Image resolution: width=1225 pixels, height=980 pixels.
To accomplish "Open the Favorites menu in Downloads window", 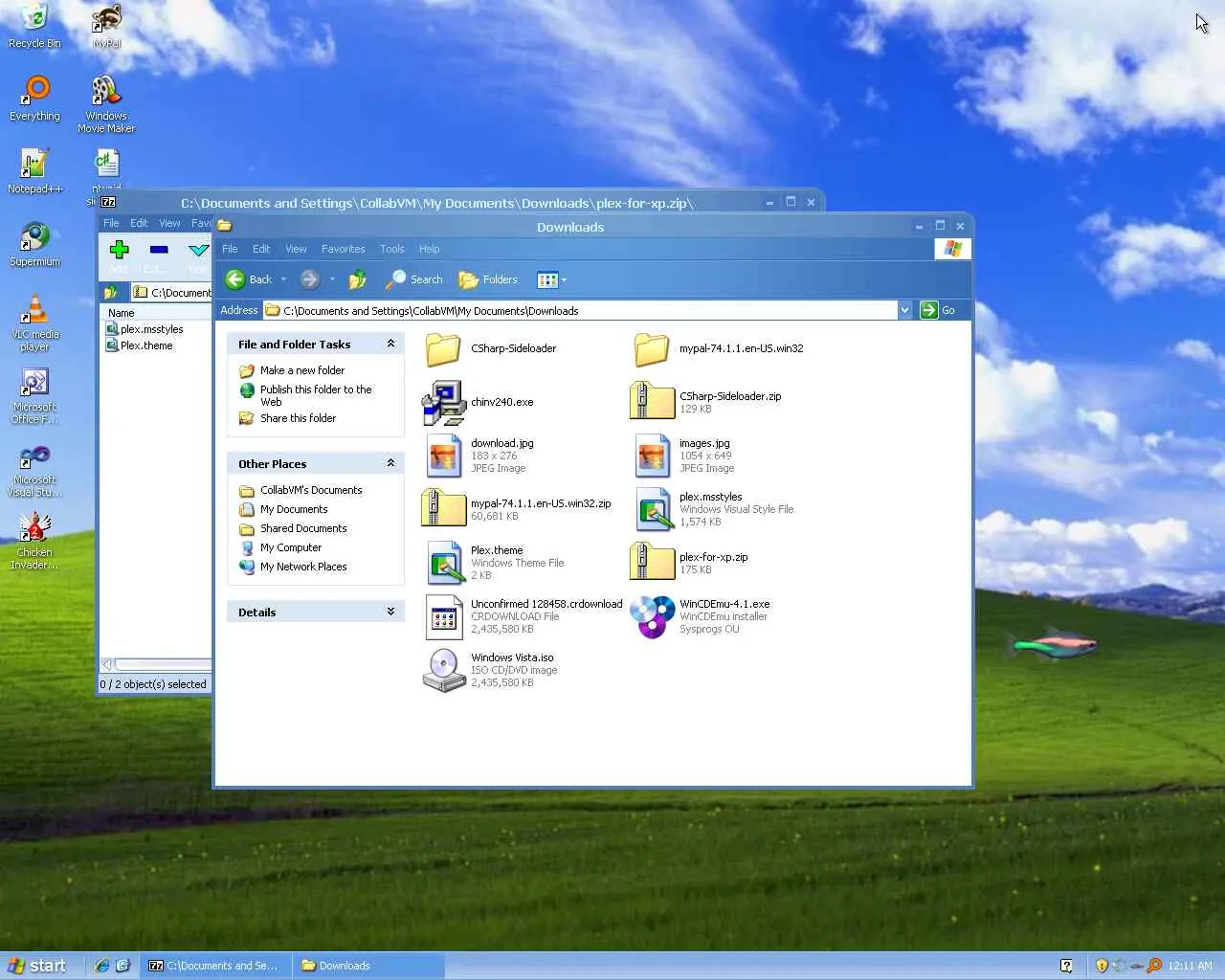I will click(343, 249).
